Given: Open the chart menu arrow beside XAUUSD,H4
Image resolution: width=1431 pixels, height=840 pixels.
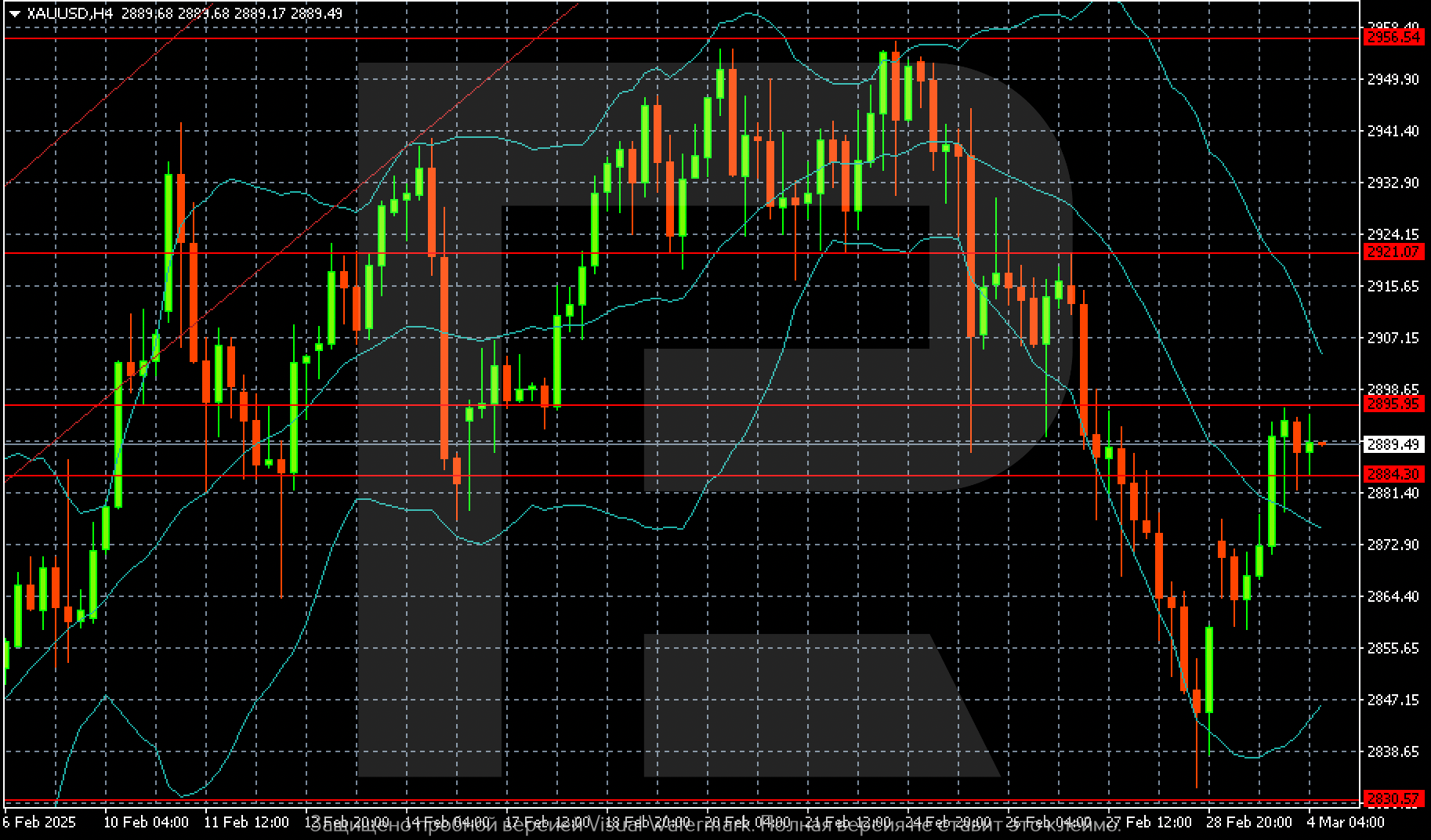Looking at the screenshot, I should 15,13.
